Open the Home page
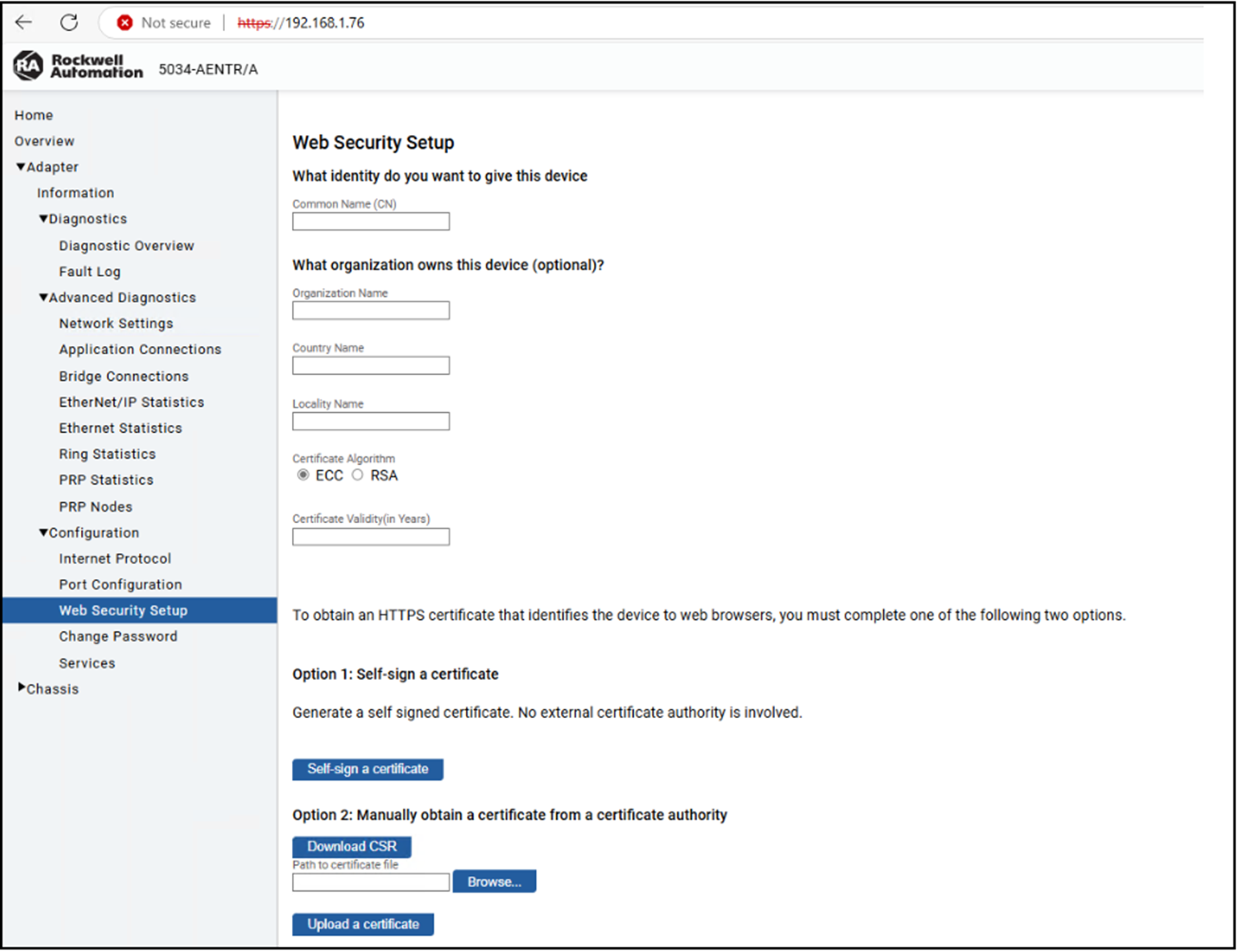This screenshot has height=952, width=1237. tap(34, 115)
